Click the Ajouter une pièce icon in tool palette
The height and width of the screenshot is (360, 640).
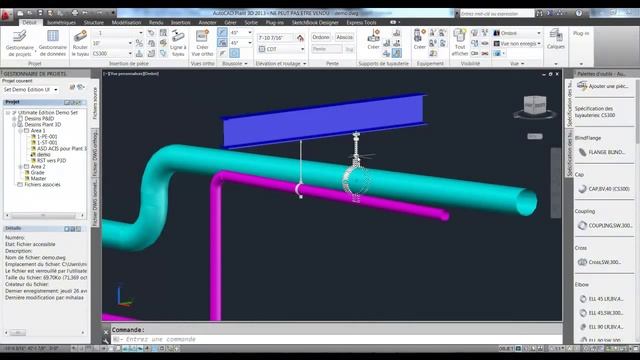click(x=582, y=86)
